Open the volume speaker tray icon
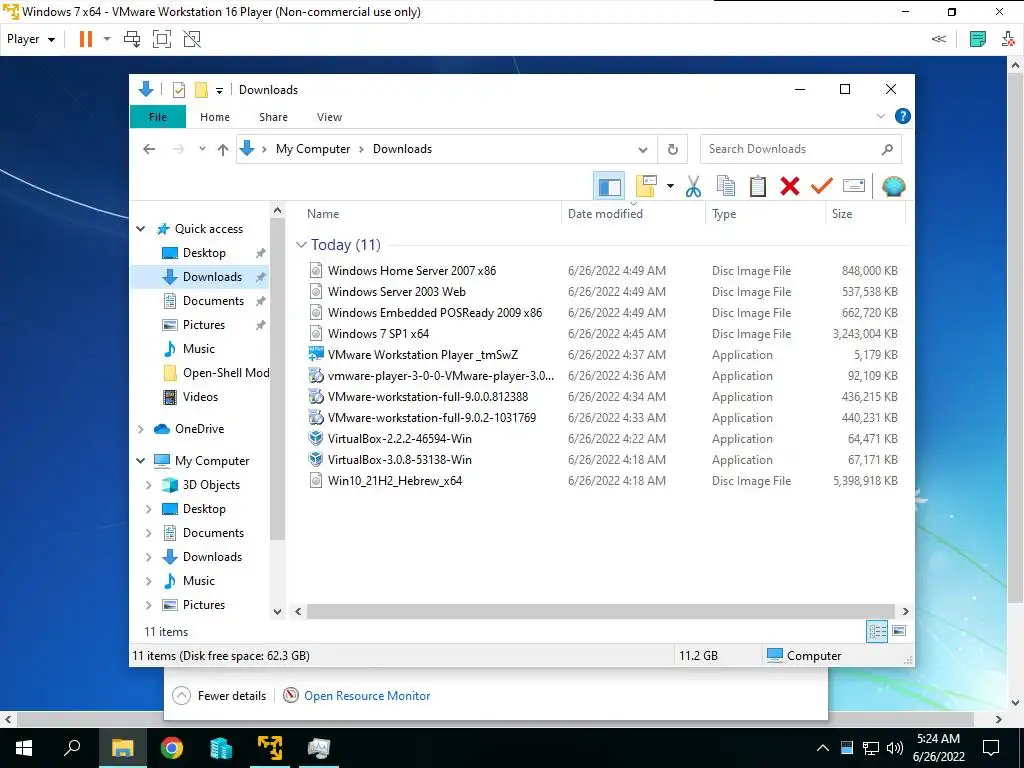 [x=895, y=748]
